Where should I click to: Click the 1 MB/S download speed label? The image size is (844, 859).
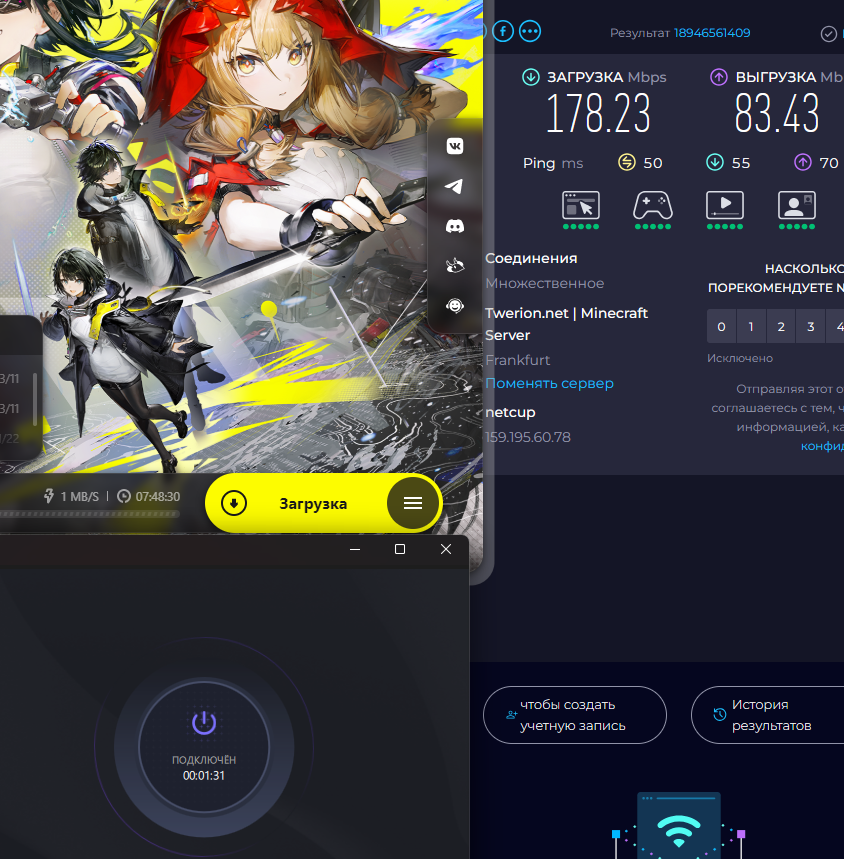79,496
